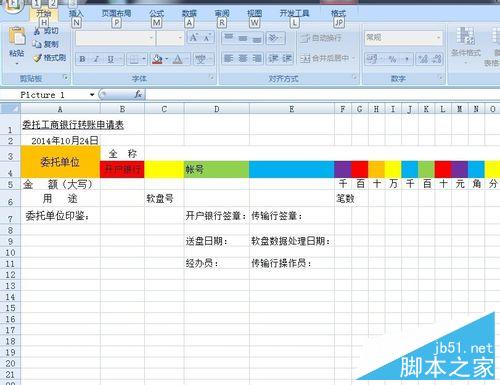Image resolution: width=500 pixels, height=385 pixels.
Task: Click Merge and Center (合并后居中)
Action: pyautogui.click(x=325, y=59)
